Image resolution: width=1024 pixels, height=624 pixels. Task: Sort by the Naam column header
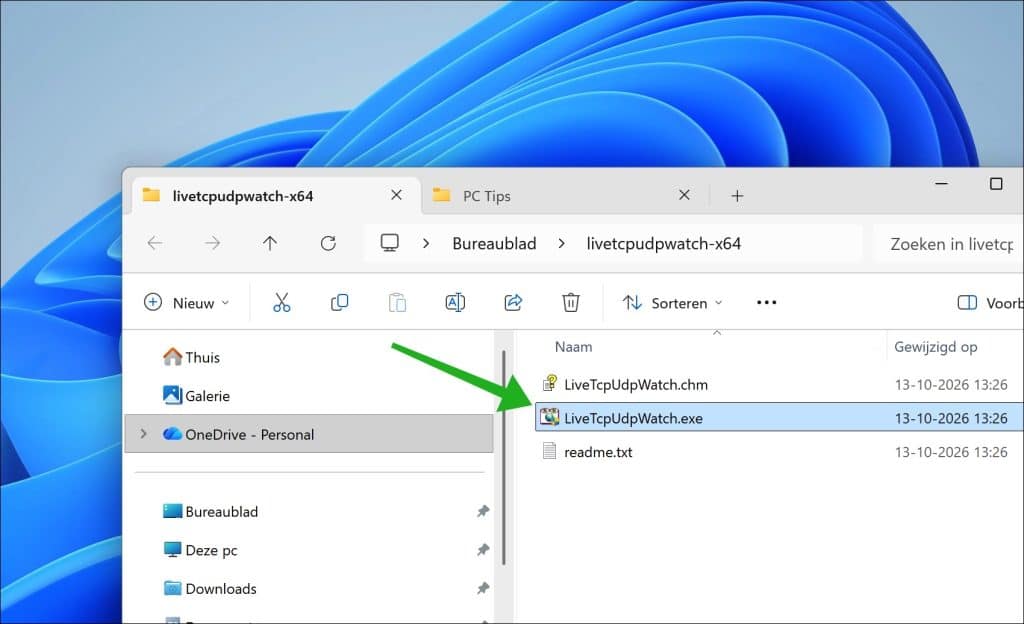click(x=573, y=347)
